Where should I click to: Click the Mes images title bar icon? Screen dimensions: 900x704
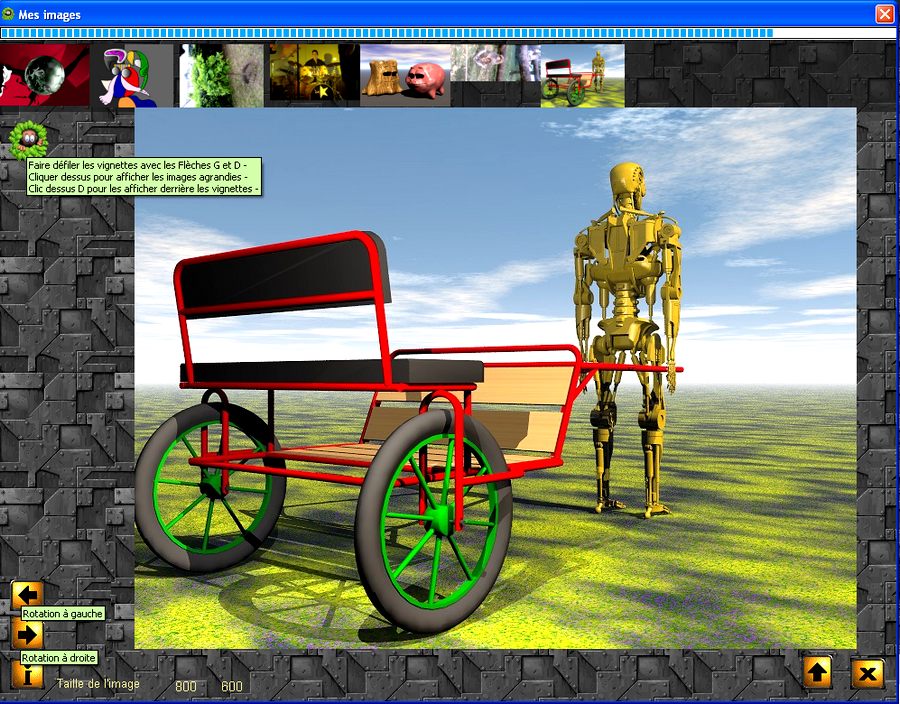pos(8,14)
